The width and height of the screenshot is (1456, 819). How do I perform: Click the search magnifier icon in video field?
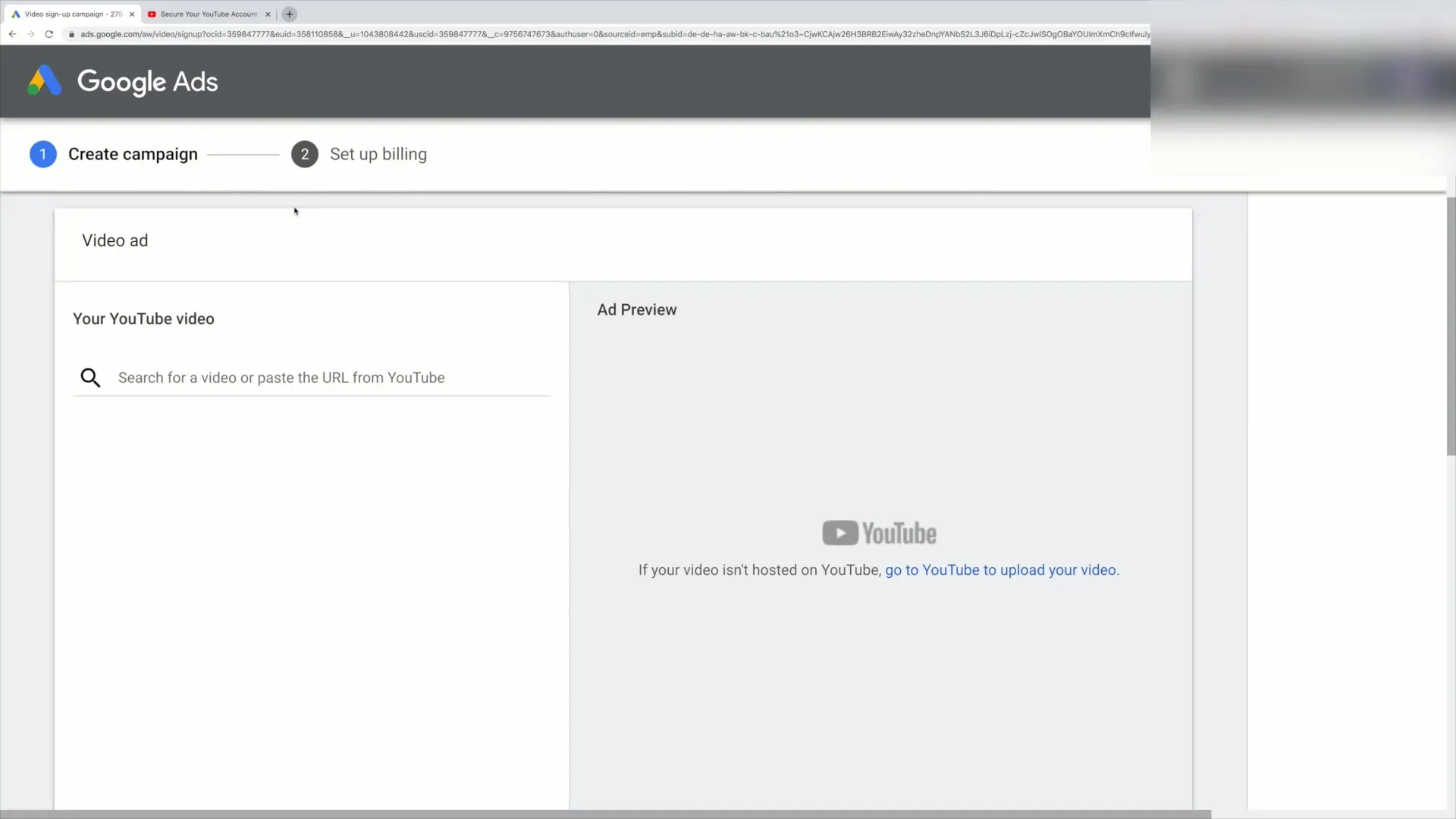90,378
